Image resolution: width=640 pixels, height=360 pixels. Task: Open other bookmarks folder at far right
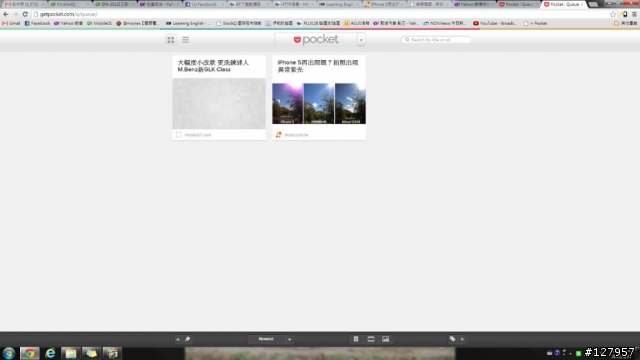(x=625, y=23)
